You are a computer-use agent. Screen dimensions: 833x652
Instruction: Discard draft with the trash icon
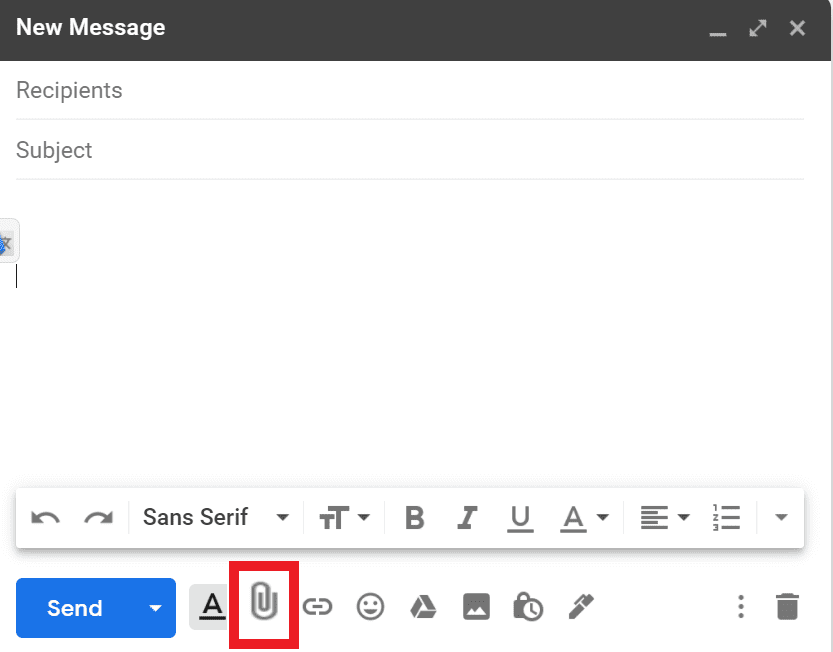pyautogui.click(x=787, y=607)
